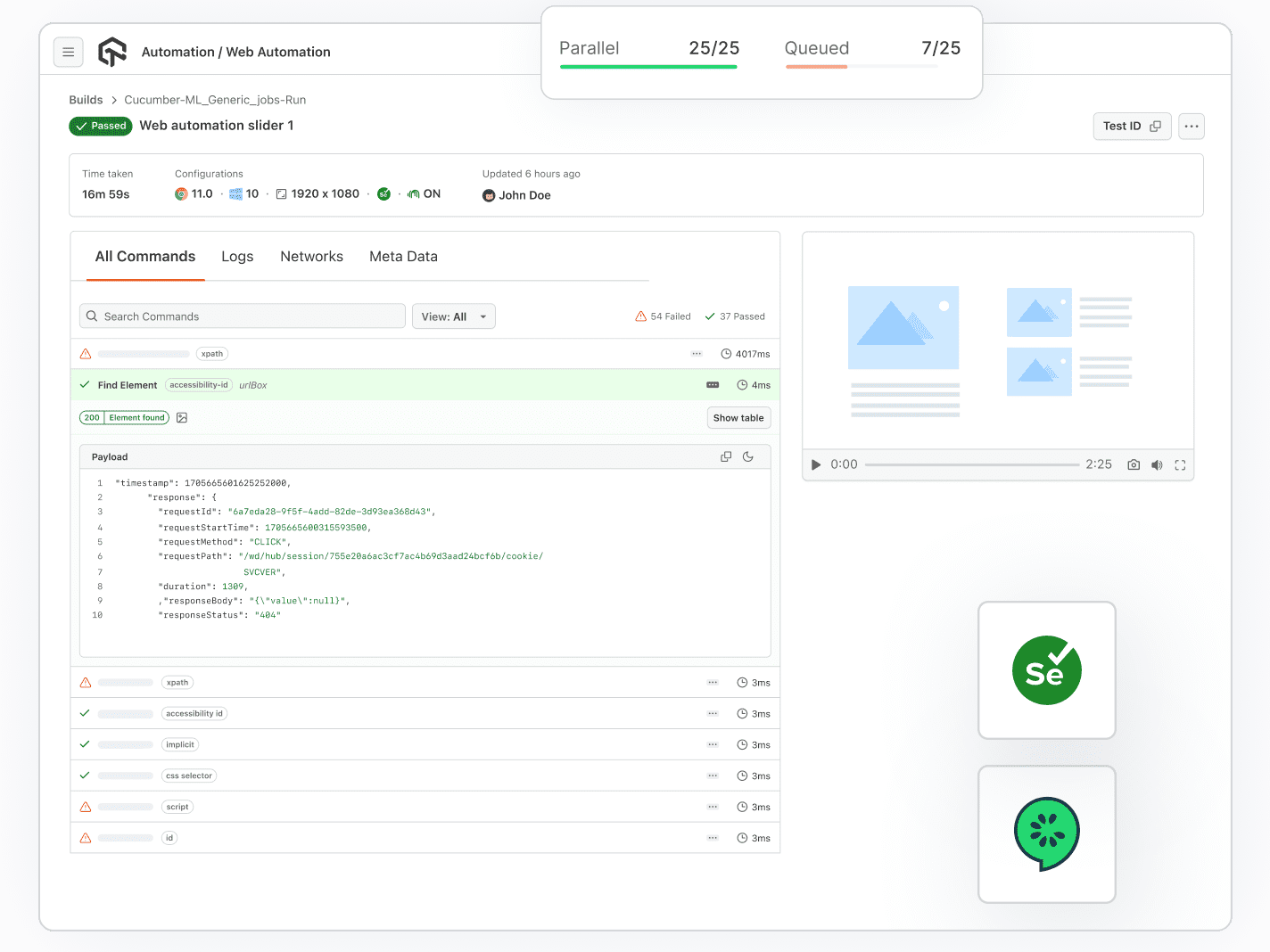Switch the Payload view to dark mode
1270x952 pixels.
click(x=748, y=455)
